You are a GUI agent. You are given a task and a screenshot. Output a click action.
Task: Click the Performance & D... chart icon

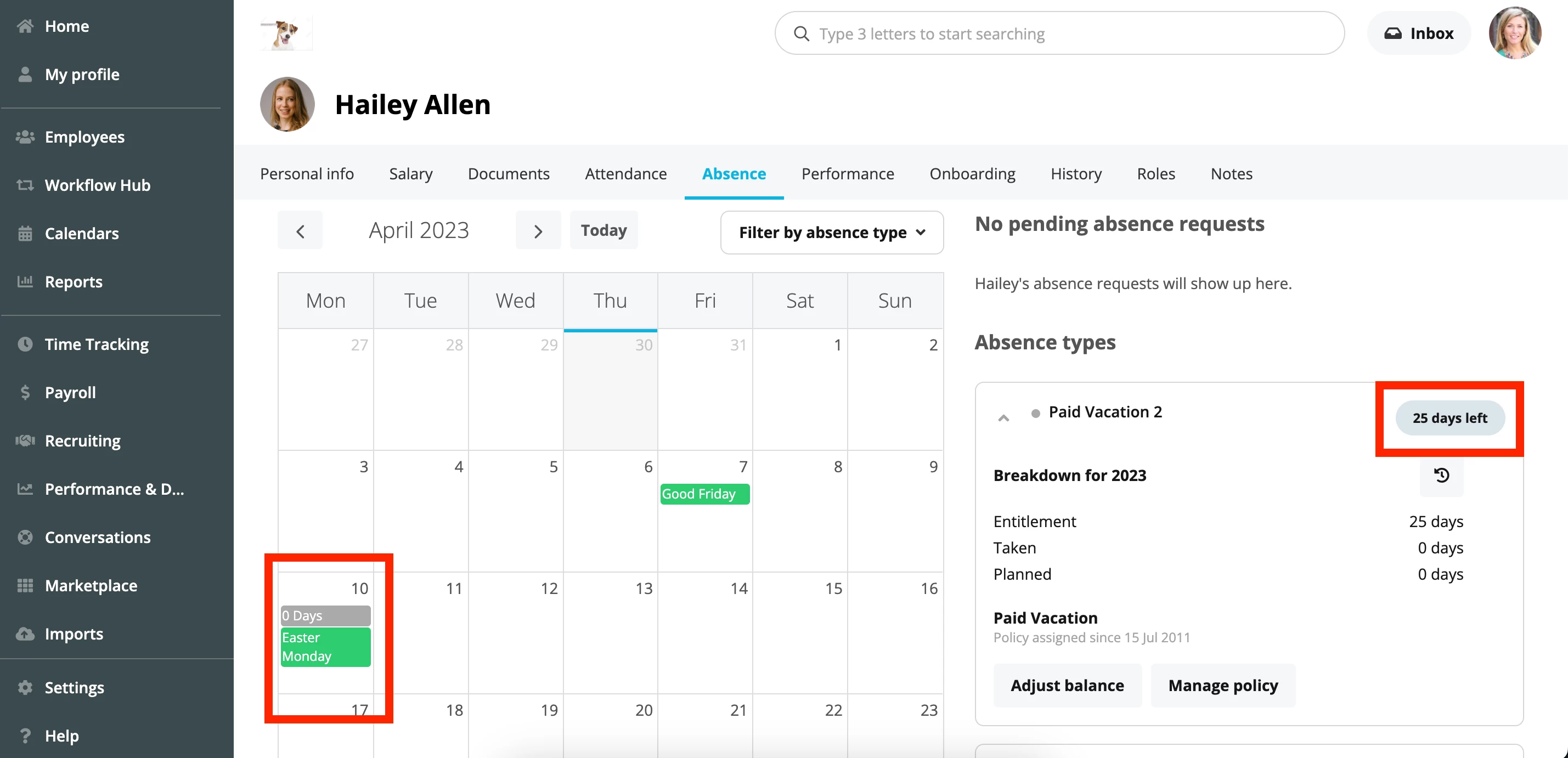coord(25,489)
